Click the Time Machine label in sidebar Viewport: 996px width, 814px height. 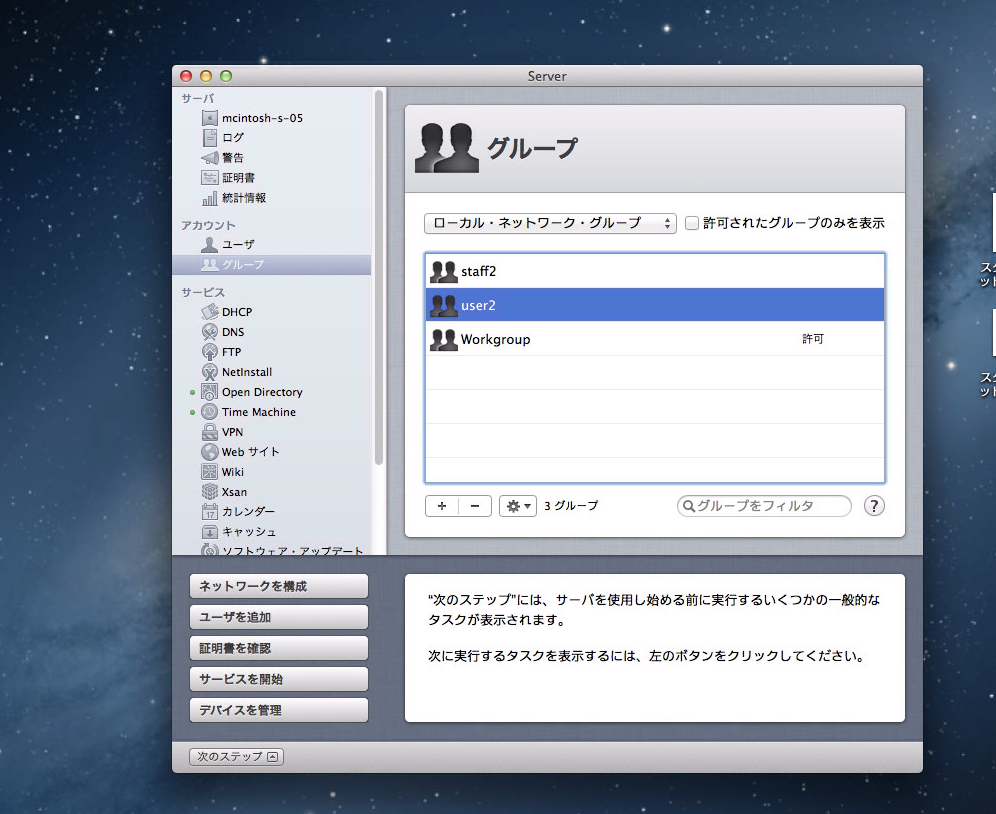click(259, 412)
